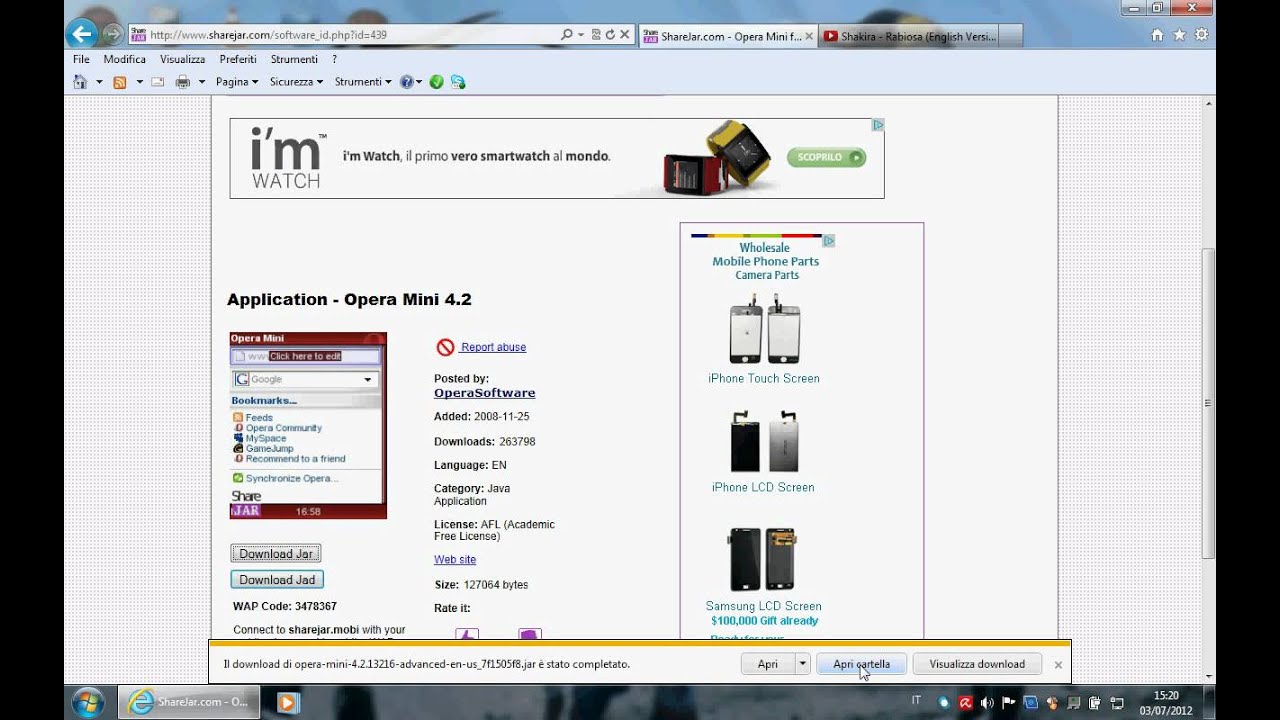Click the Download Jar button
Screen dimensions: 1280x720
[276, 554]
